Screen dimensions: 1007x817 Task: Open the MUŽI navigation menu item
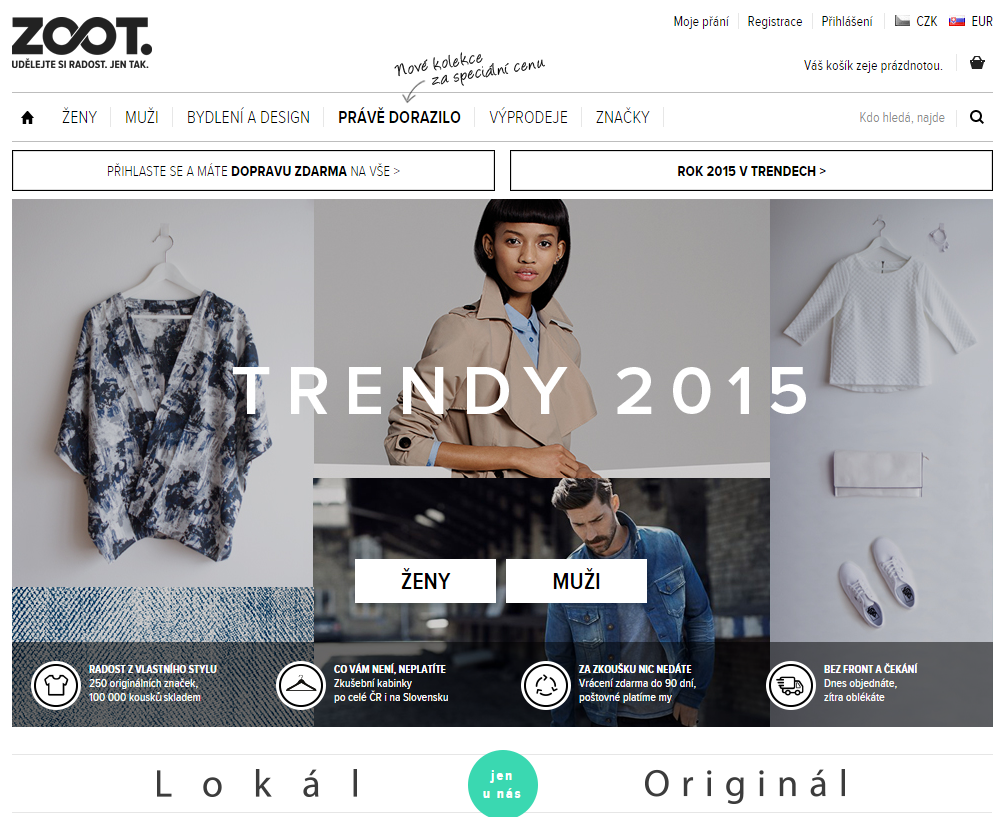141,118
